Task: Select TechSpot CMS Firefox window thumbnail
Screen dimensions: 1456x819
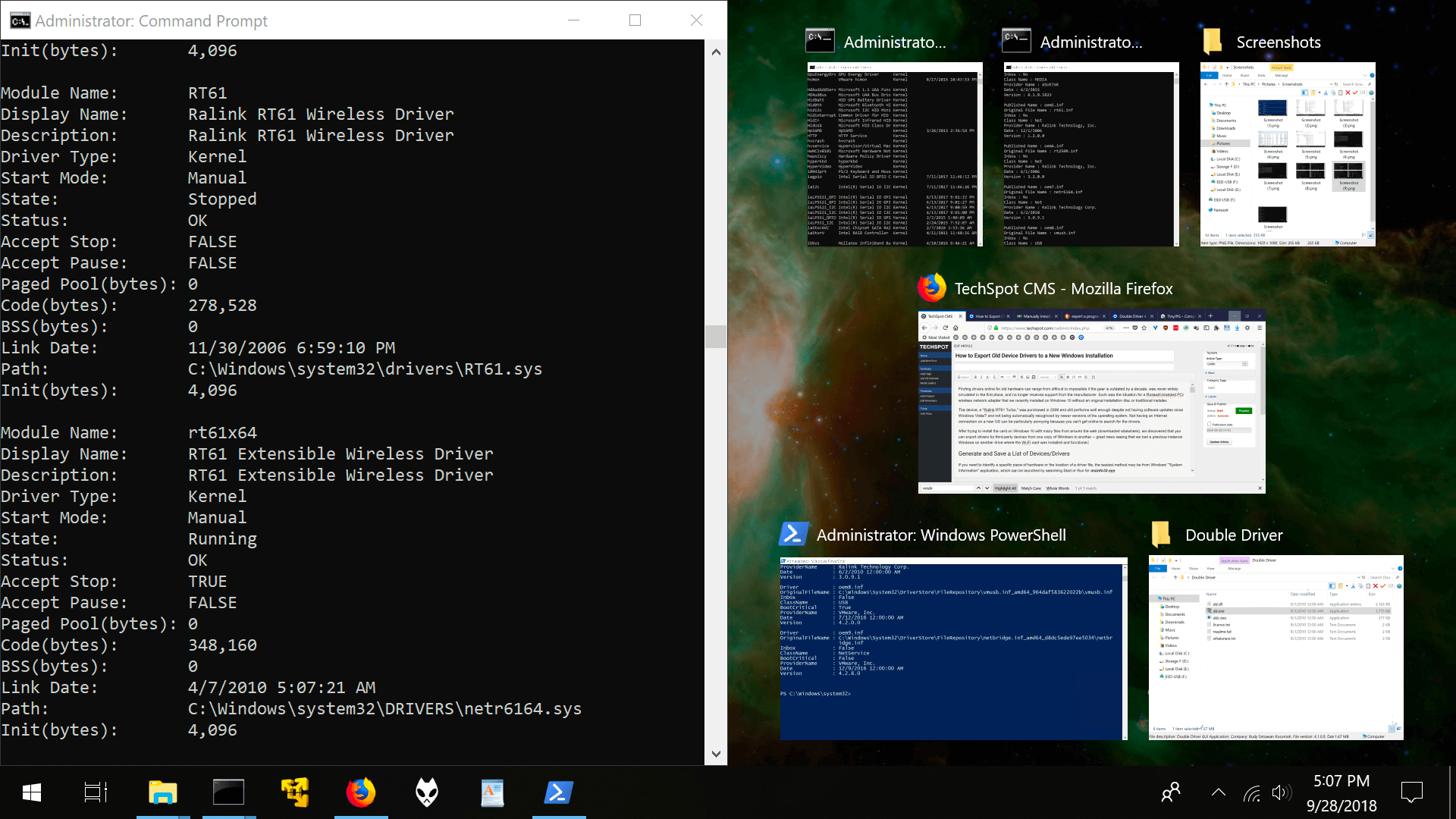Action: (1091, 402)
